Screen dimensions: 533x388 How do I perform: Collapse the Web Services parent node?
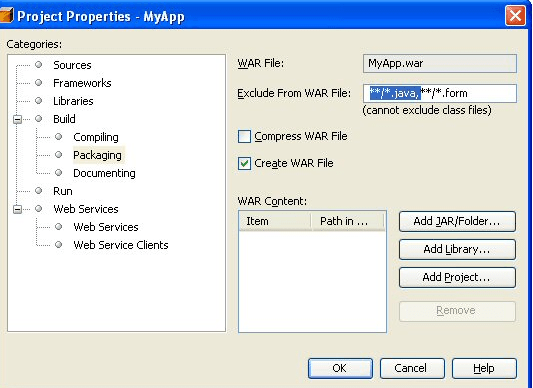click(17, 209)
